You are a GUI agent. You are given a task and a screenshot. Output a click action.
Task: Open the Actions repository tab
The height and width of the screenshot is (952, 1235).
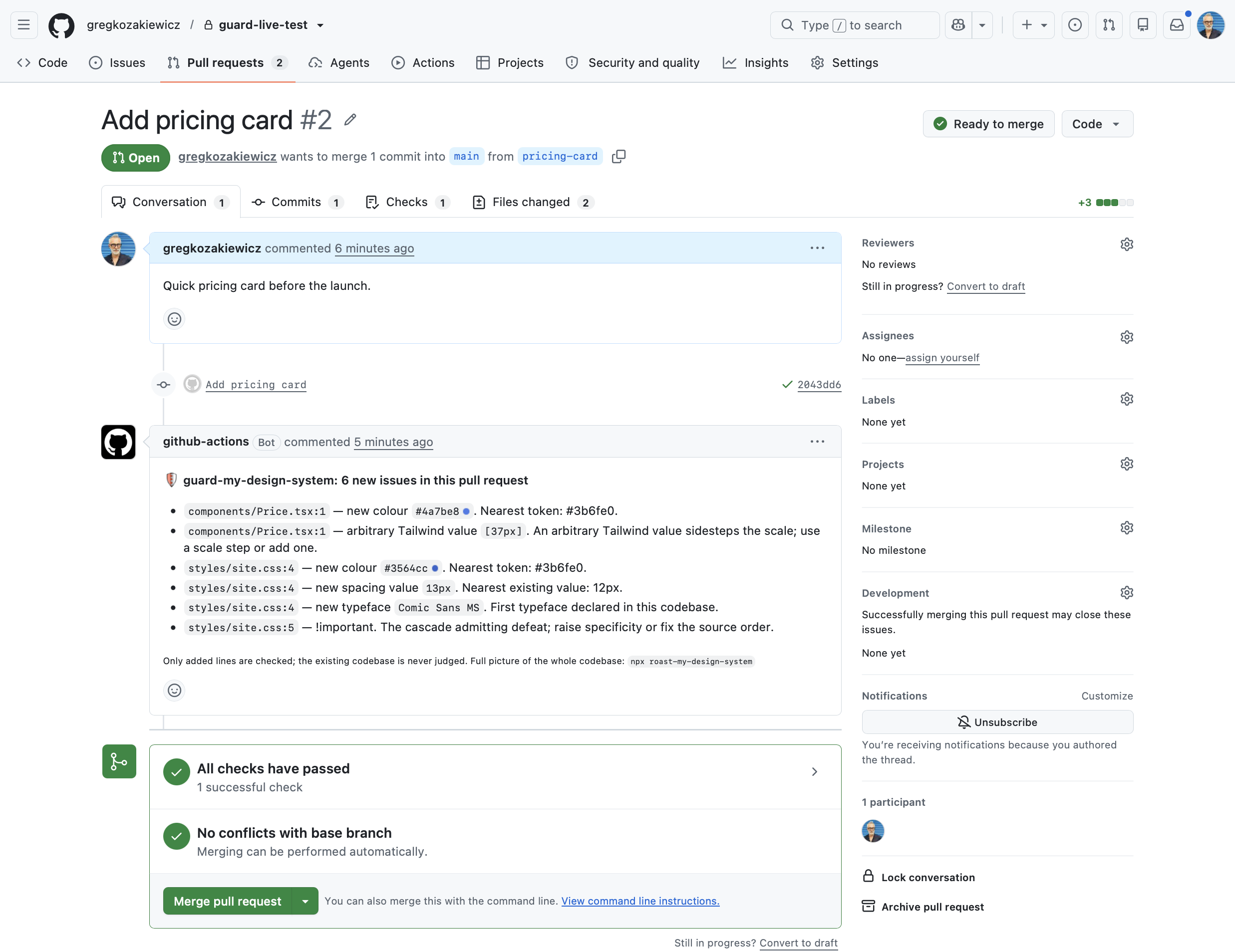pos(422,63)
